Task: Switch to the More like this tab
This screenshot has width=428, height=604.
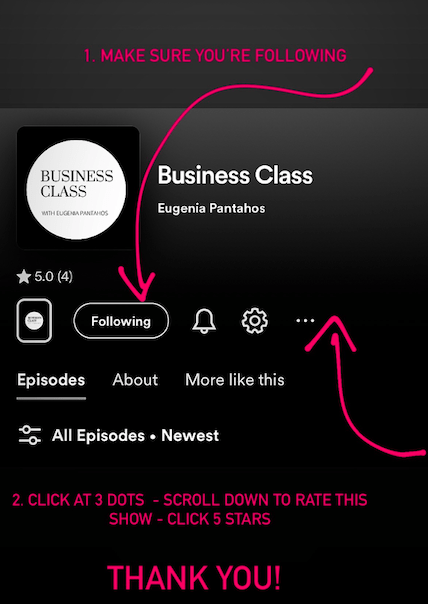Action: pyautogui.click(x=235, y=380)
